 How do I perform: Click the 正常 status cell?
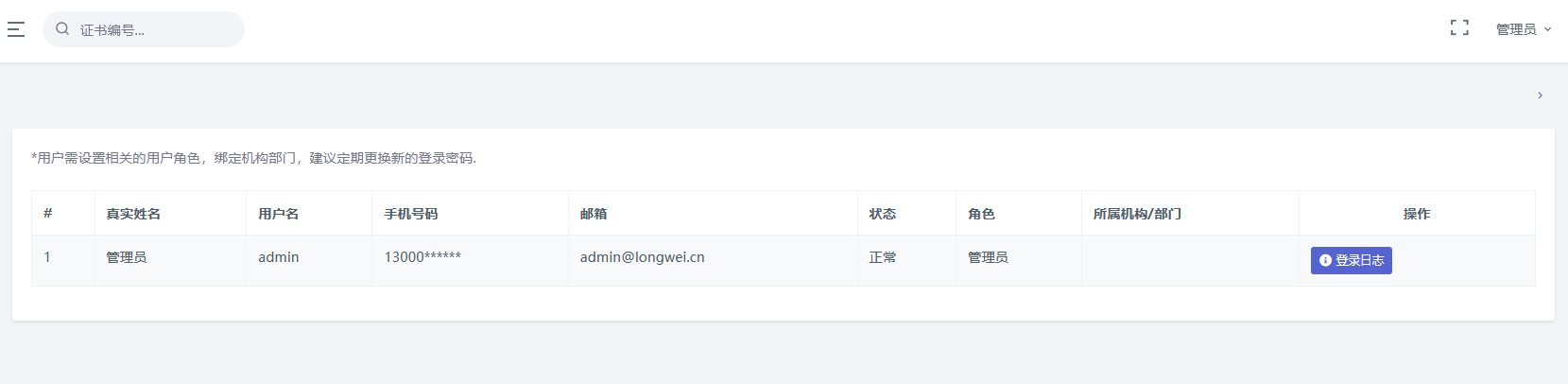pos(883,257)
